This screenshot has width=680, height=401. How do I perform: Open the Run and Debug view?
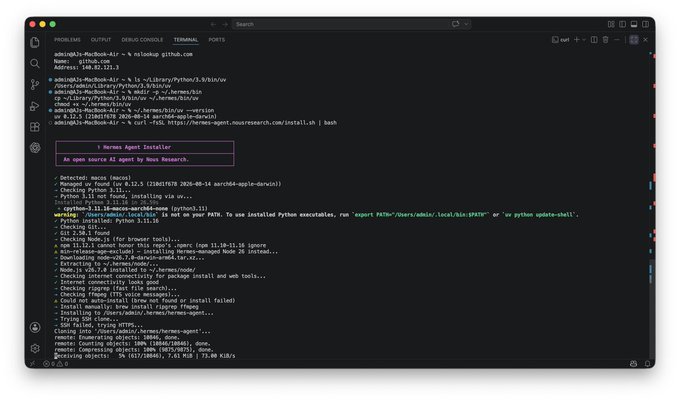[x=35, y=106]
